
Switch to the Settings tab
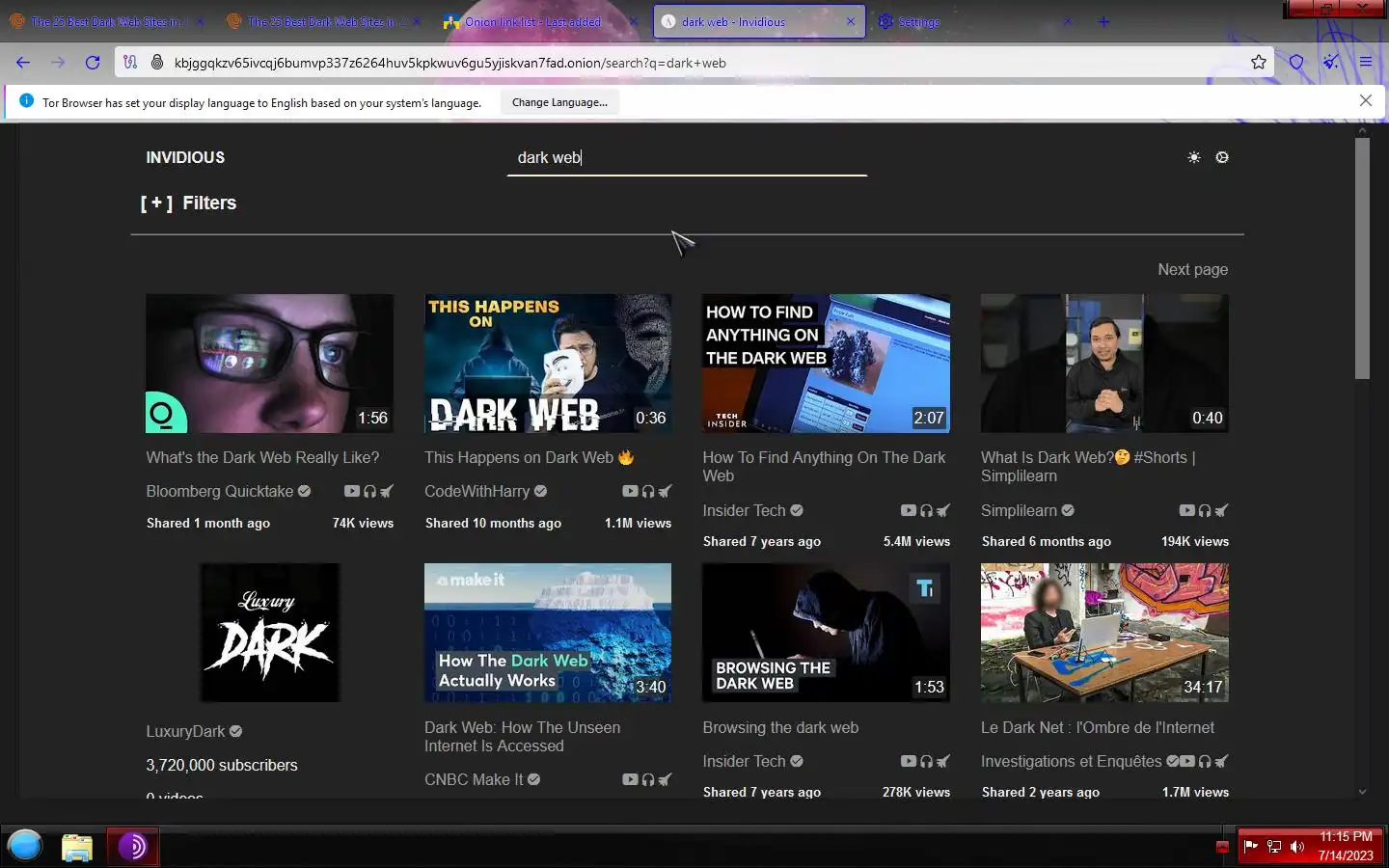point(974,21)
